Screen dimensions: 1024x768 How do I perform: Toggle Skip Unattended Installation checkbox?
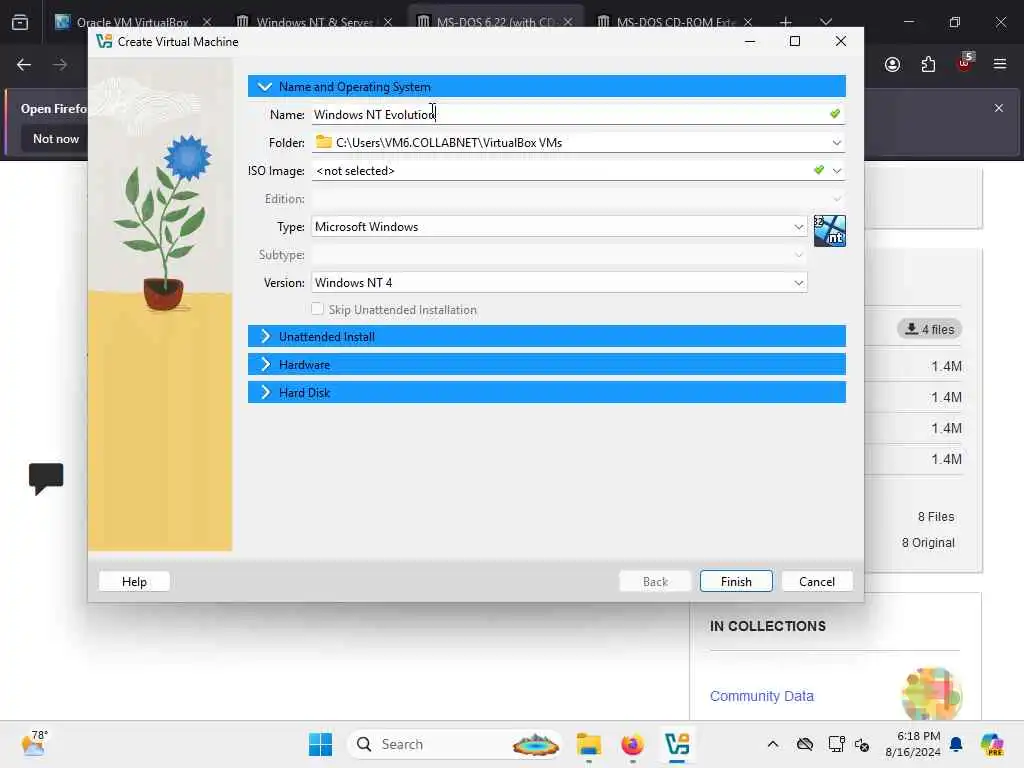(317, 309)
